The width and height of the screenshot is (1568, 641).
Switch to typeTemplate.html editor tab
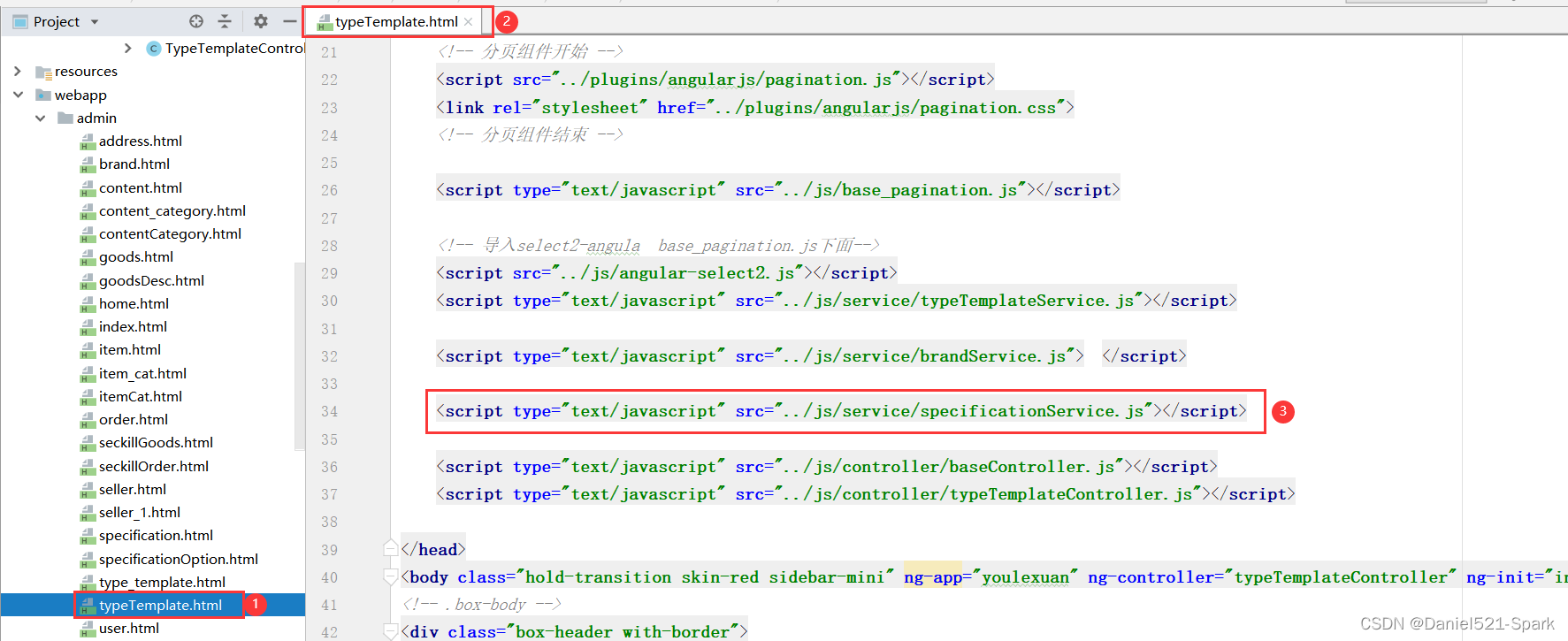(x=396, y=22)
